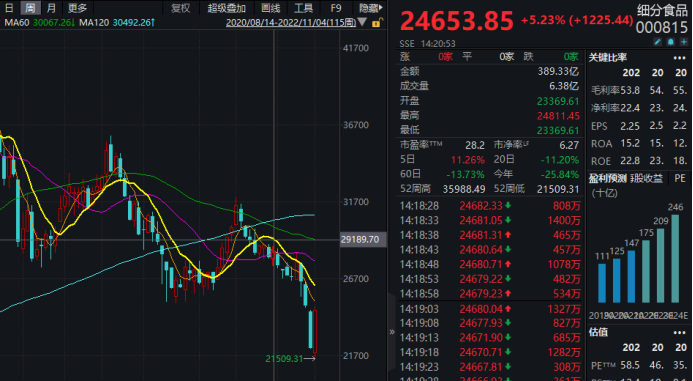Open the 更多 more periods dropdown
The width and height of the screenshot is (693, 381).
point(77,8)
